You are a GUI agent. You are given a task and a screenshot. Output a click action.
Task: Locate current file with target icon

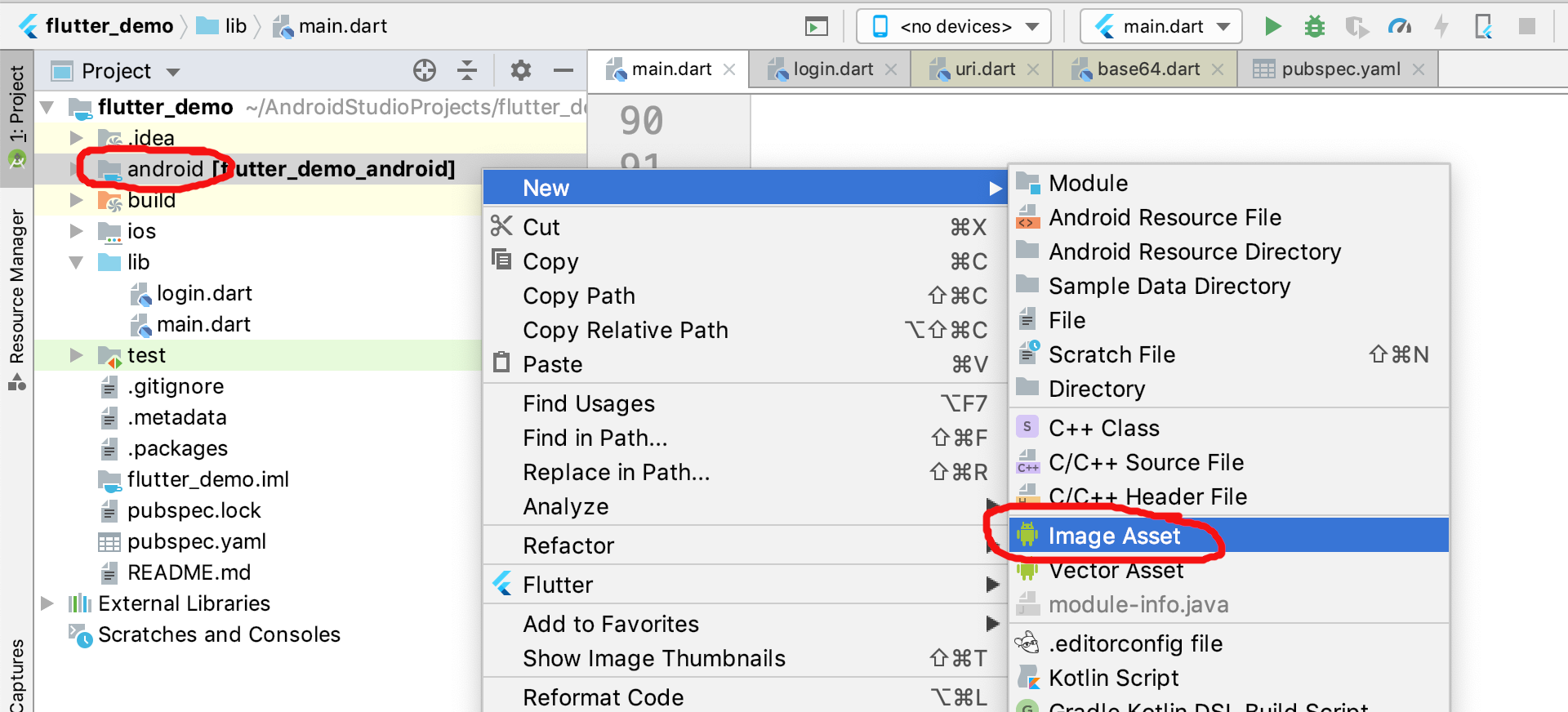pyautogui.click(x=425, y=71)
